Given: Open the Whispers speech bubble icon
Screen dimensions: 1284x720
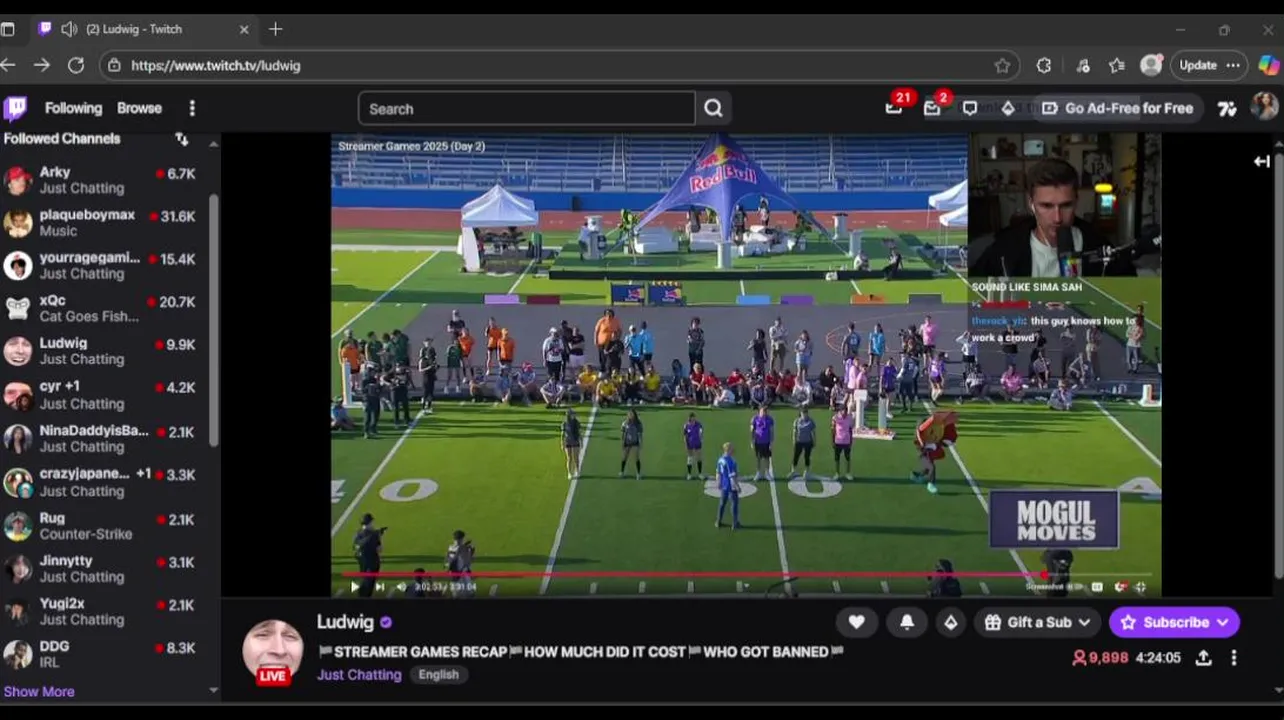Looking at the screenshot, I should coord(970,108).
